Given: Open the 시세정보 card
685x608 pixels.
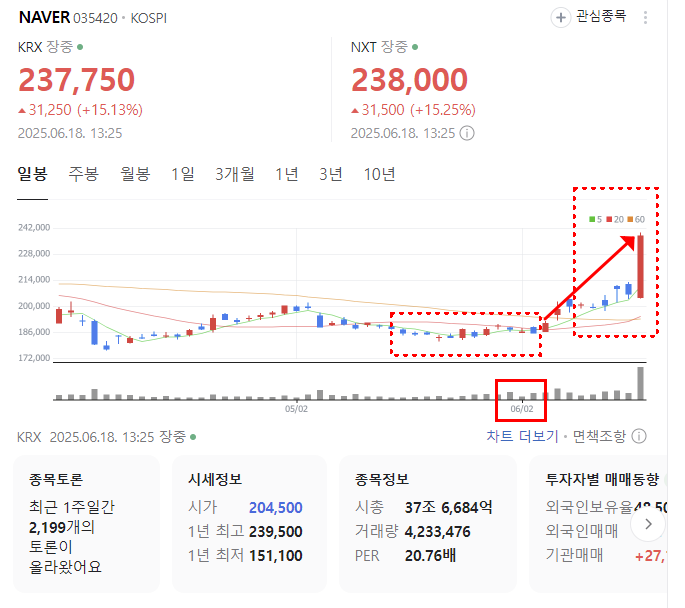Looking at the screenshot, I should point(249,524).
